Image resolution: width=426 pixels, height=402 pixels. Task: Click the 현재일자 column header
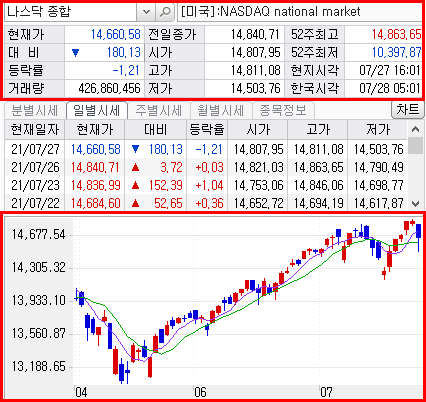coord(35,129)
